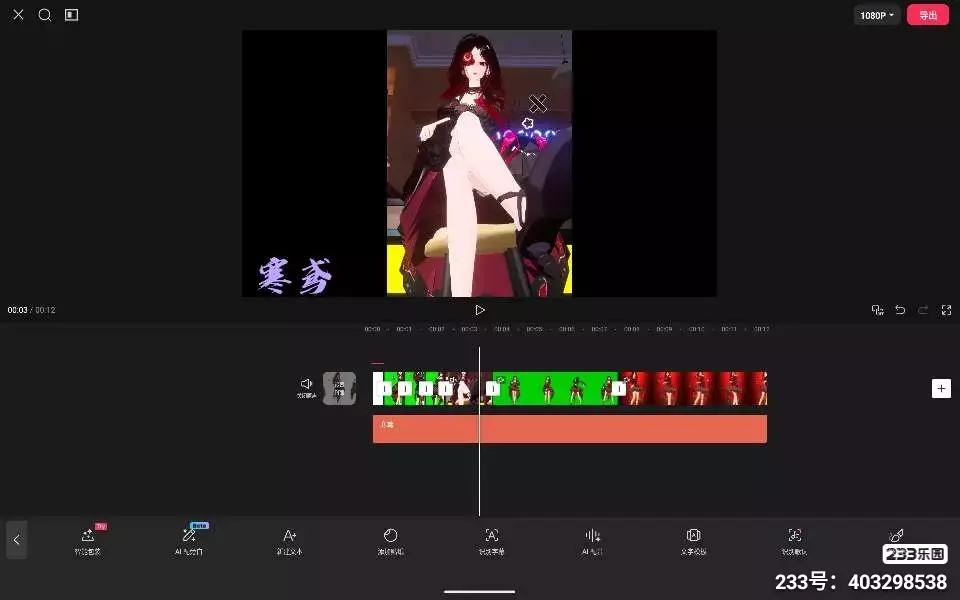Close the editor with the X icon

(18, 15)
